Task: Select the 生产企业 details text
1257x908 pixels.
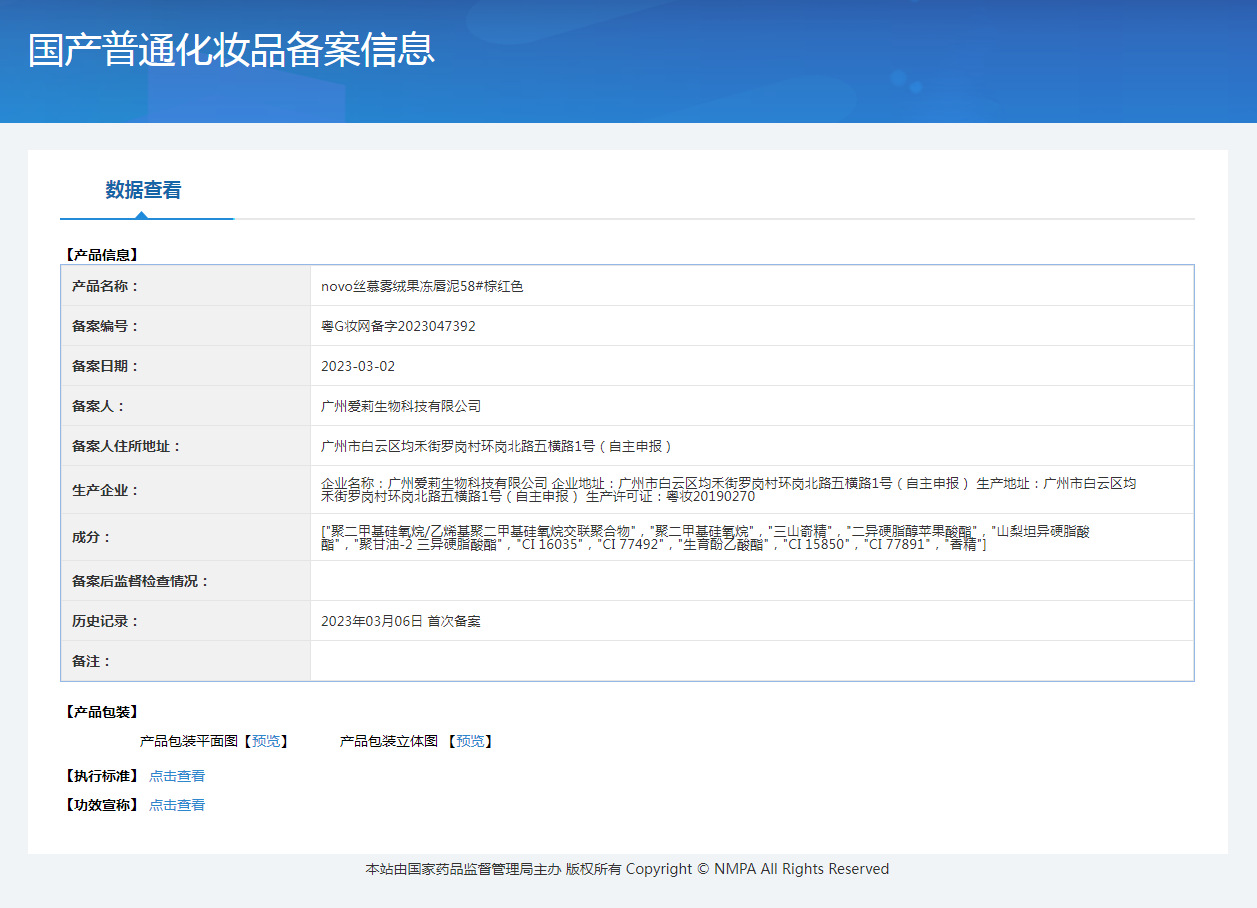Action: (728, 489)
